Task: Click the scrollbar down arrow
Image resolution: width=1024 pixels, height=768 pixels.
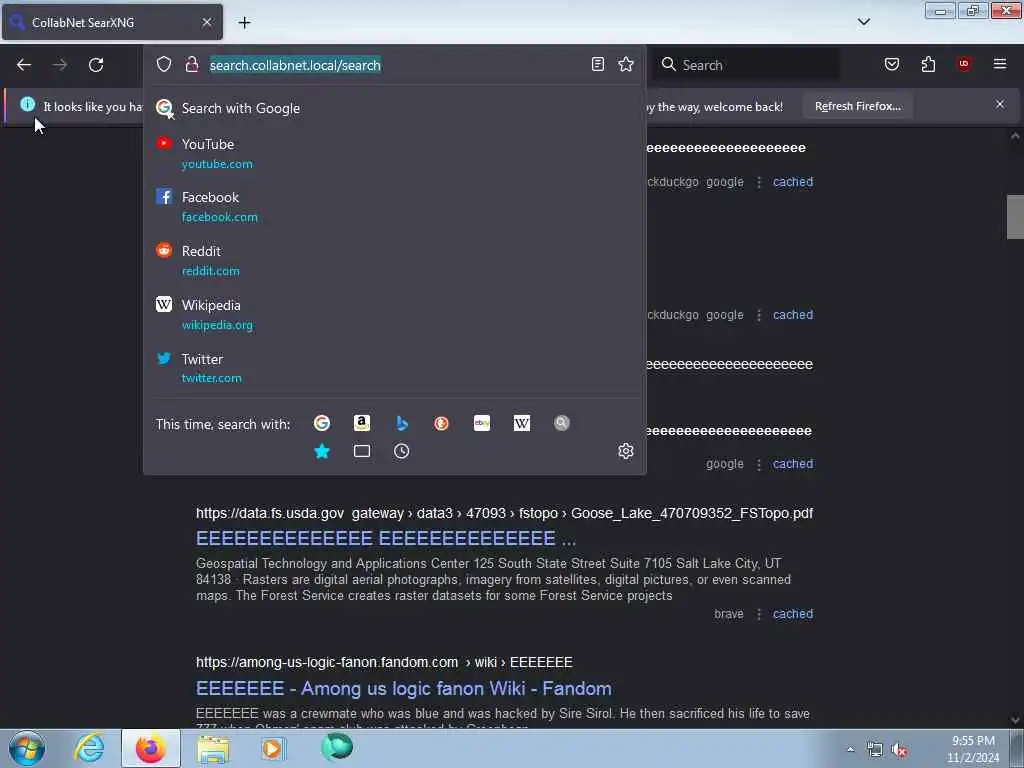Action: [1015, 720]
